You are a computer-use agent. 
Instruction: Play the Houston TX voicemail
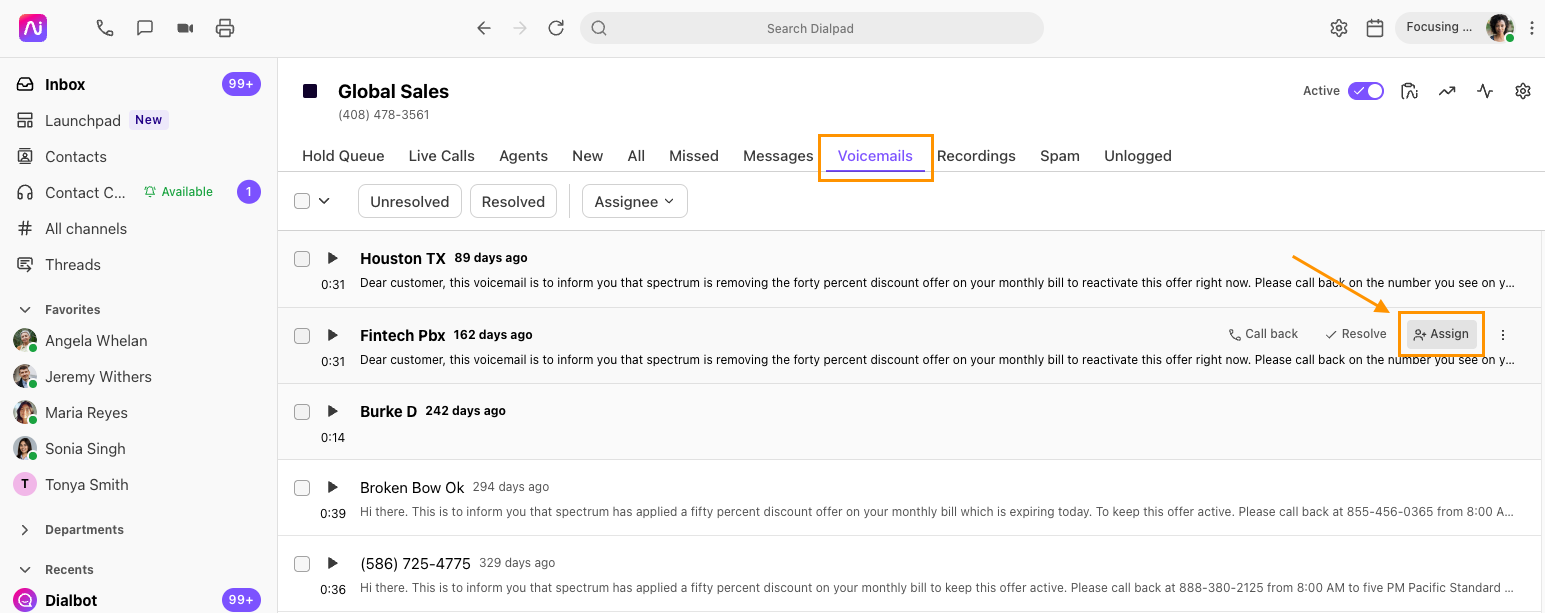click(333, 258)
